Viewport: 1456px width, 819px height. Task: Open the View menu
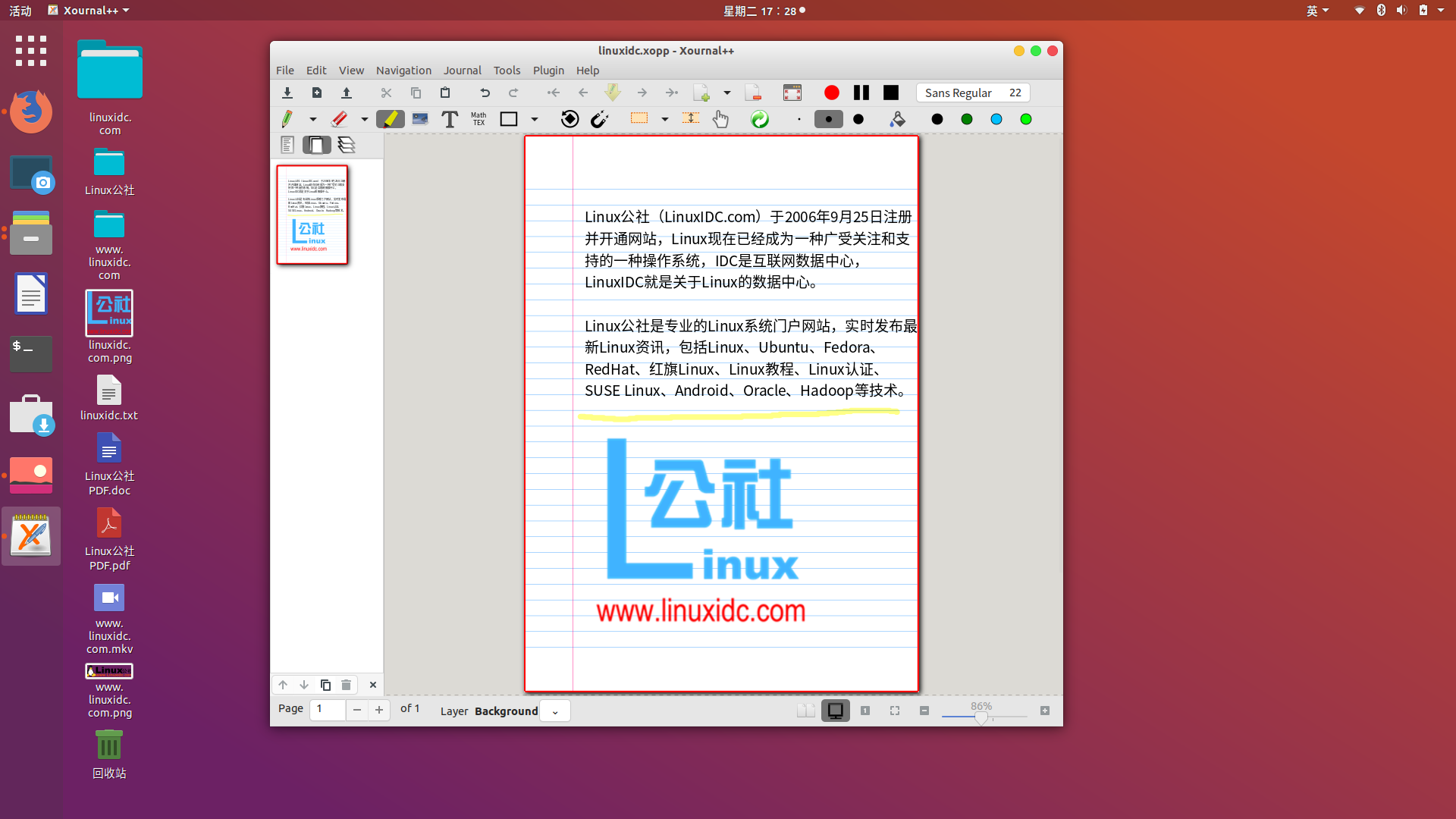[x=351, y=70]
